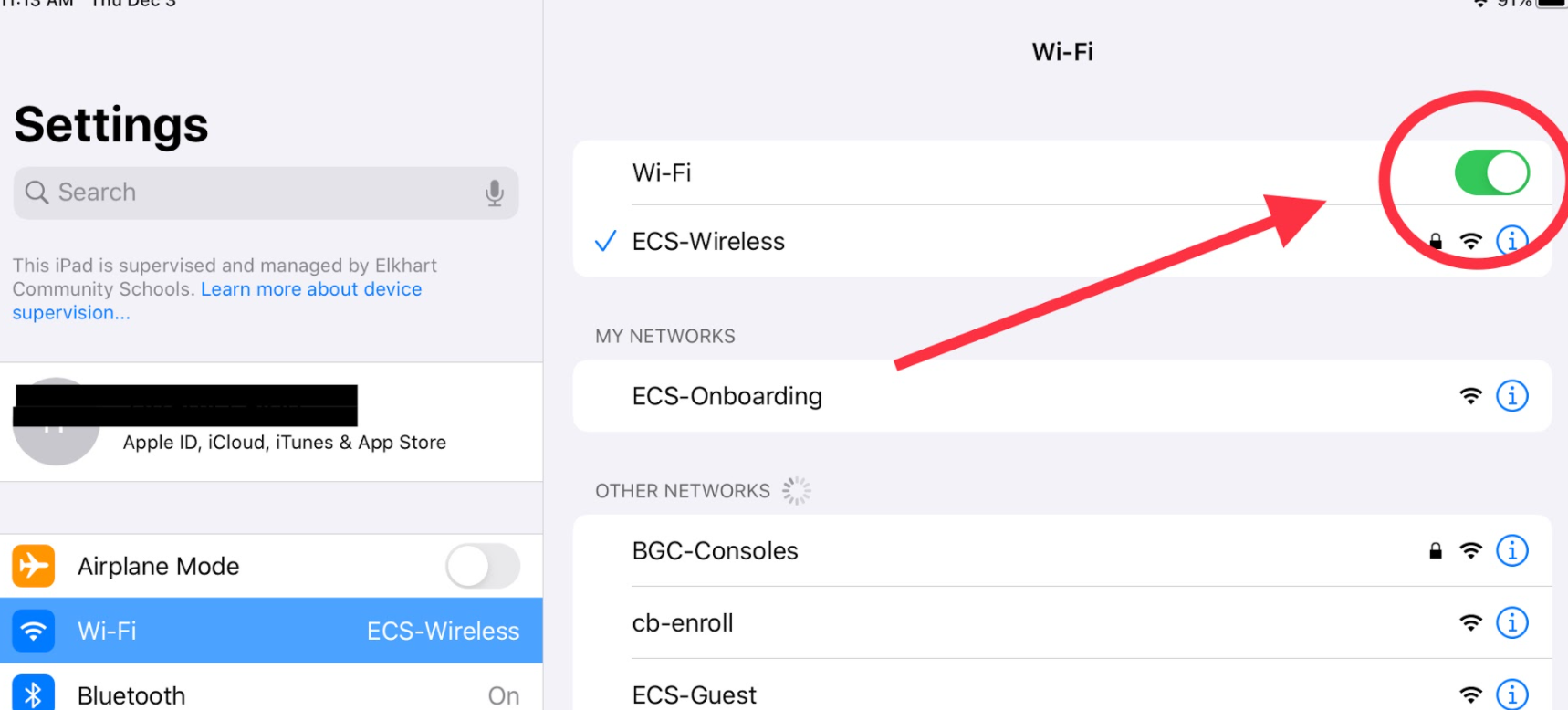Click the orange Airplane Mode icon

coord(34,566)
